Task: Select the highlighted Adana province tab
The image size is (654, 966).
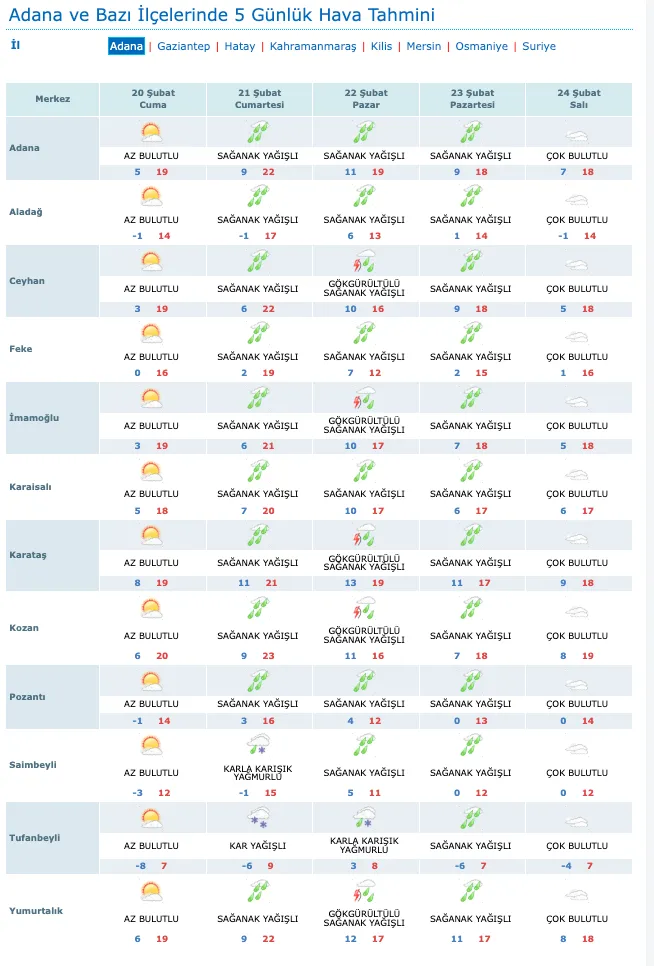Action: click(126, 46)
